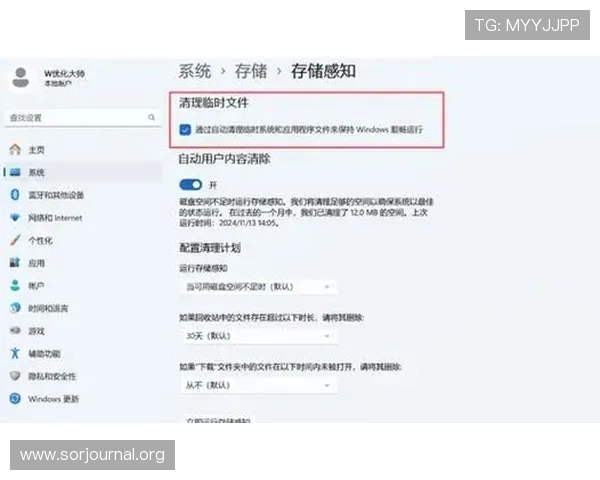Click the search magnifier icon
Screen dimensions: 600x480
[152, 117]
